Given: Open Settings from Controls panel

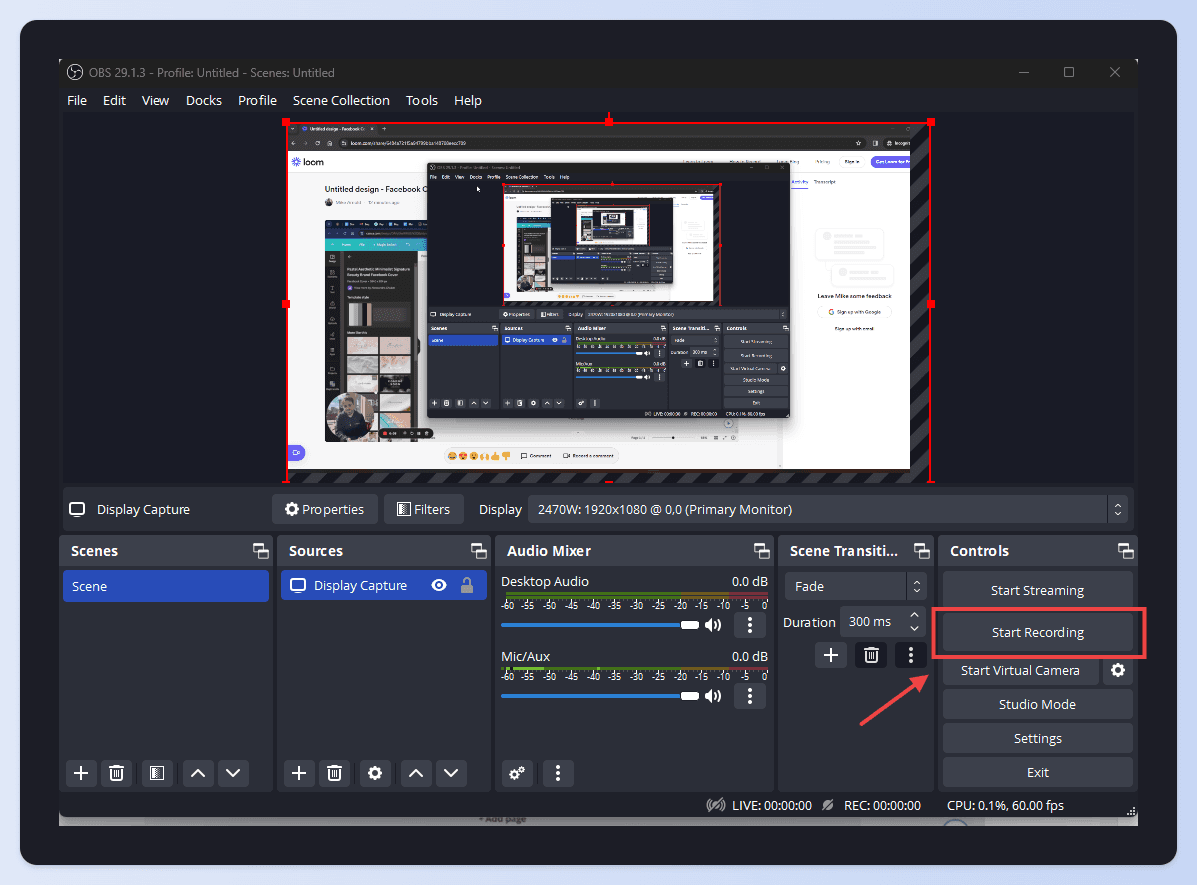Looking at the screenshot, I should pyautogui.click(x=1037, y=738).
